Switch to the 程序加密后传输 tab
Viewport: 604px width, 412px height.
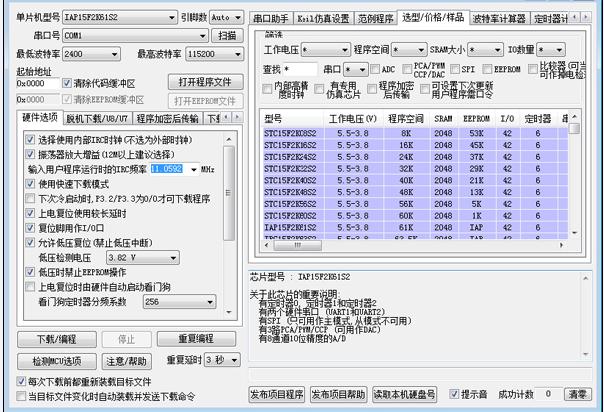(x=168, y=118)
